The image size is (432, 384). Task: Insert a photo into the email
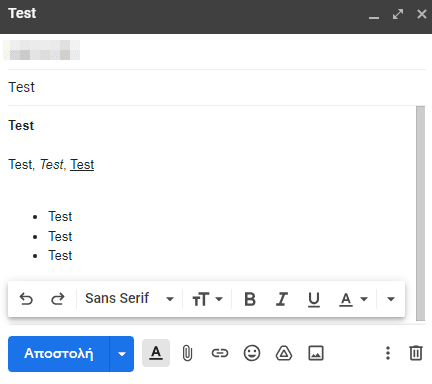click(x=316, y=353)
